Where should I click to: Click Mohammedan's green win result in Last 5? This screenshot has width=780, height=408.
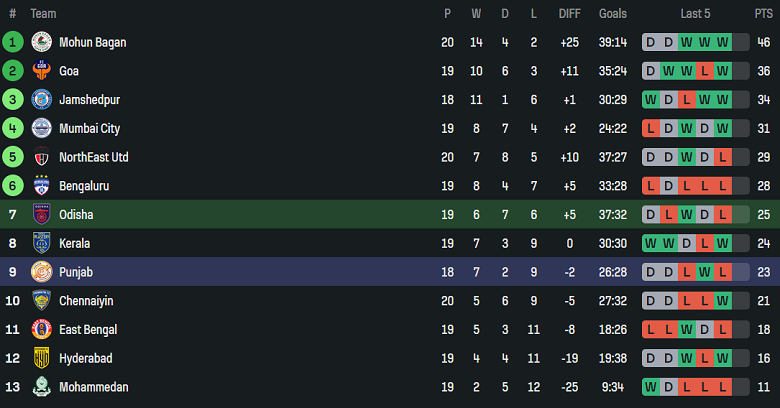650,387
